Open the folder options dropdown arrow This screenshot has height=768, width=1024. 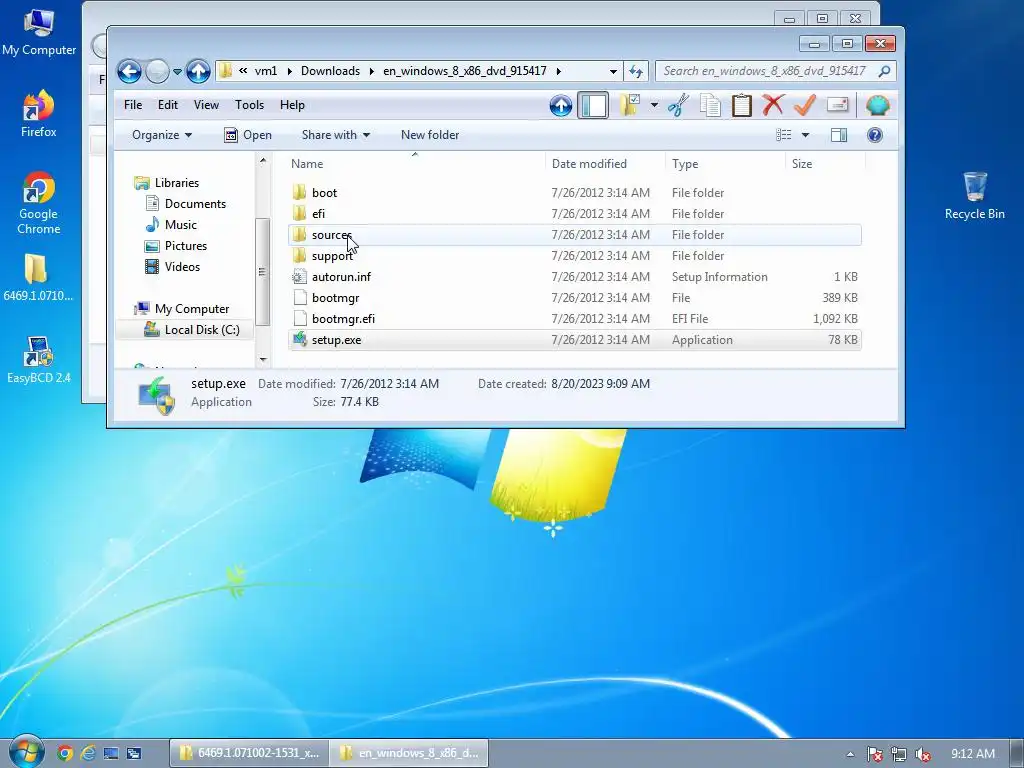654,105
